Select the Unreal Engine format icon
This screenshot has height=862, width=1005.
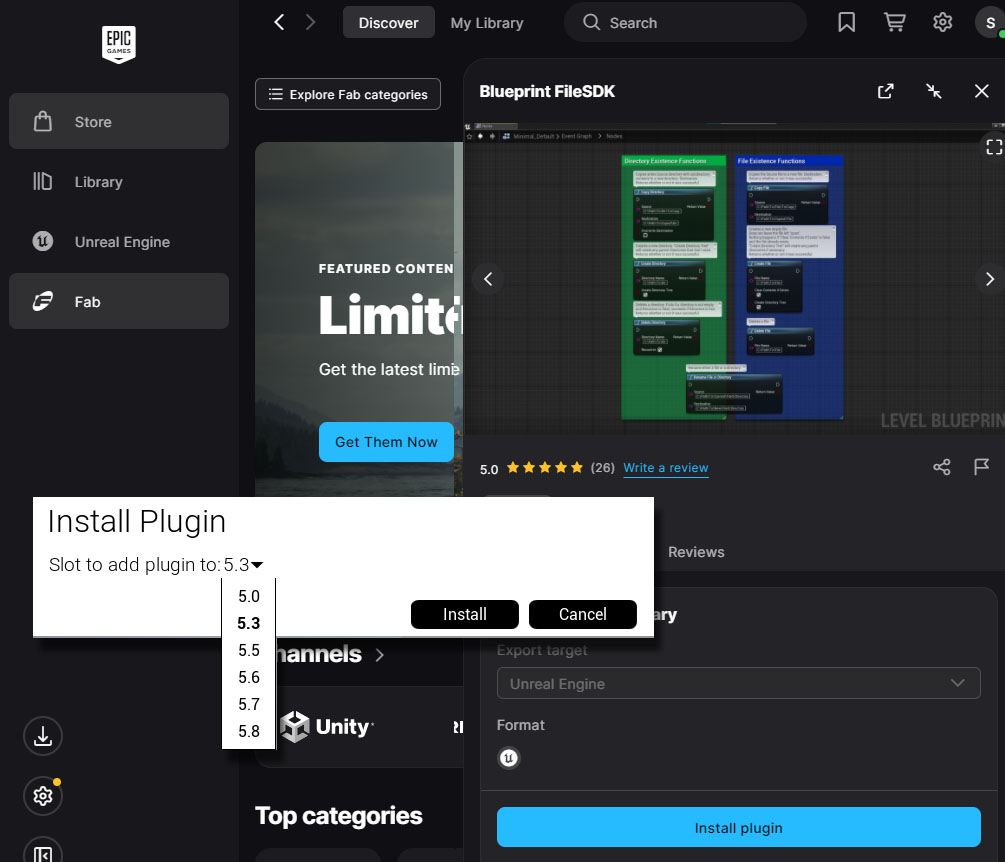[x=508, y=758]
